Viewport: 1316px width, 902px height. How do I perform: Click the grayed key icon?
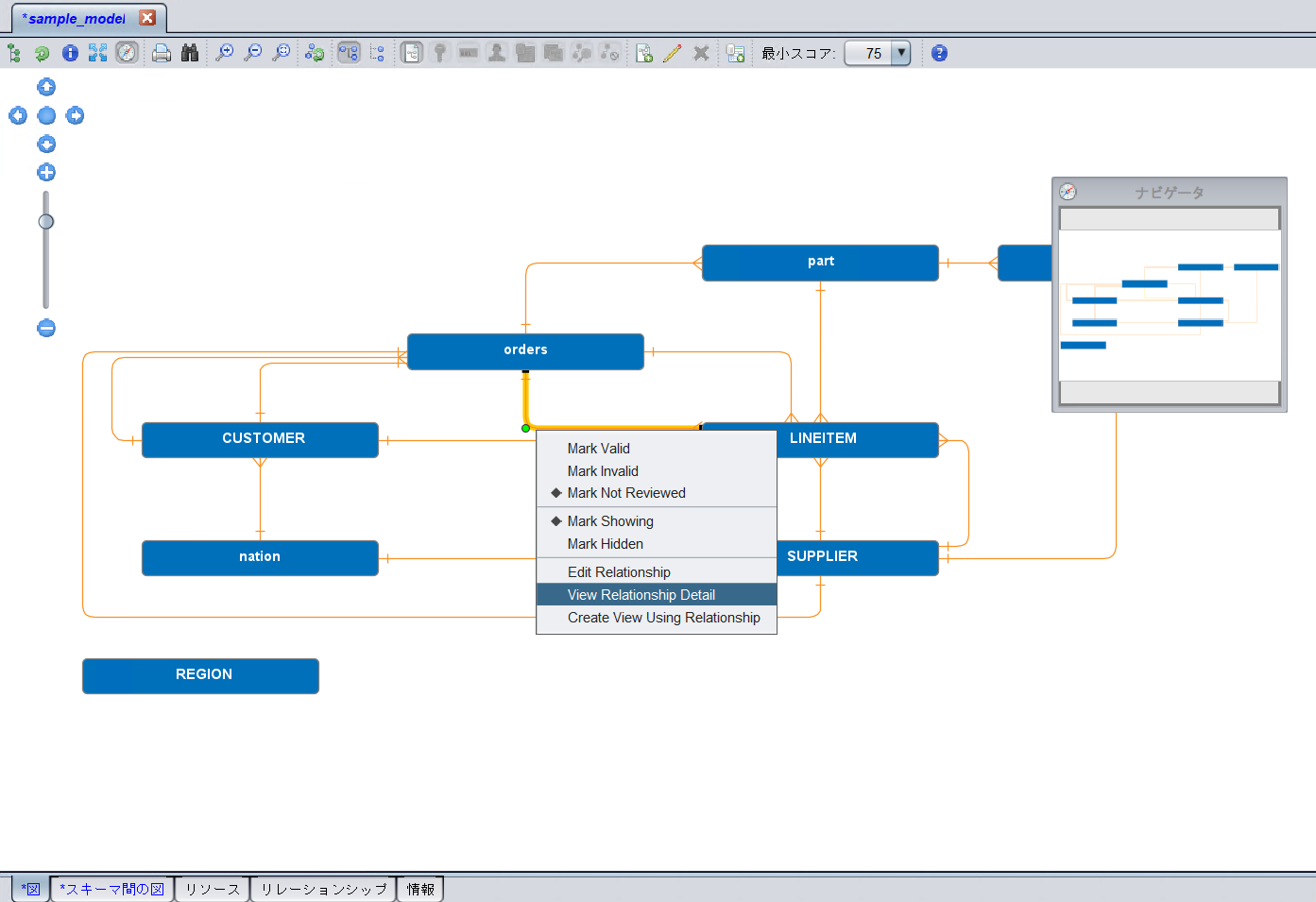tap(439, 53)
